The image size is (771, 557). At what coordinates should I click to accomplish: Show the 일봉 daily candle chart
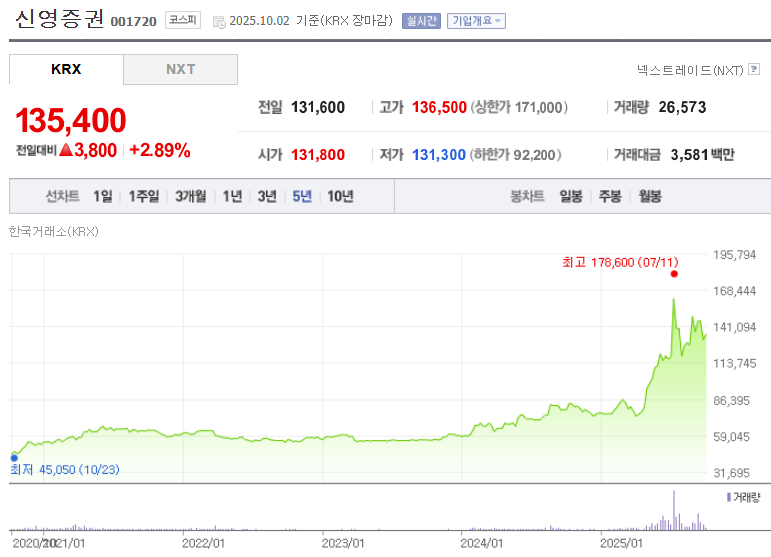571,196
